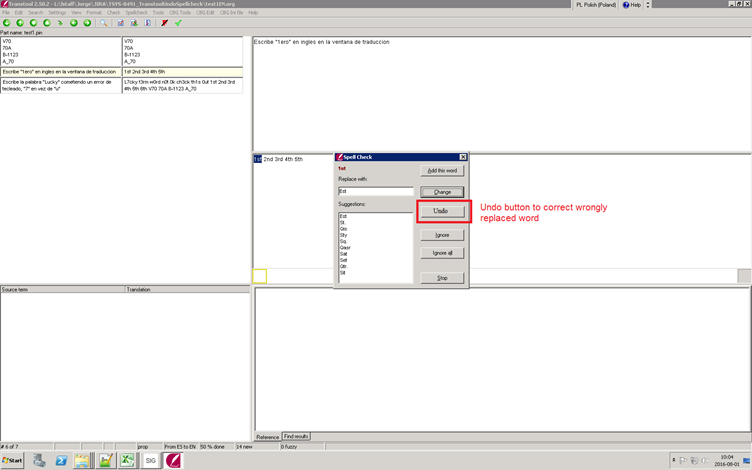
Task: Open the Excel icon in the taskbar
Action: tap(127, 460)
